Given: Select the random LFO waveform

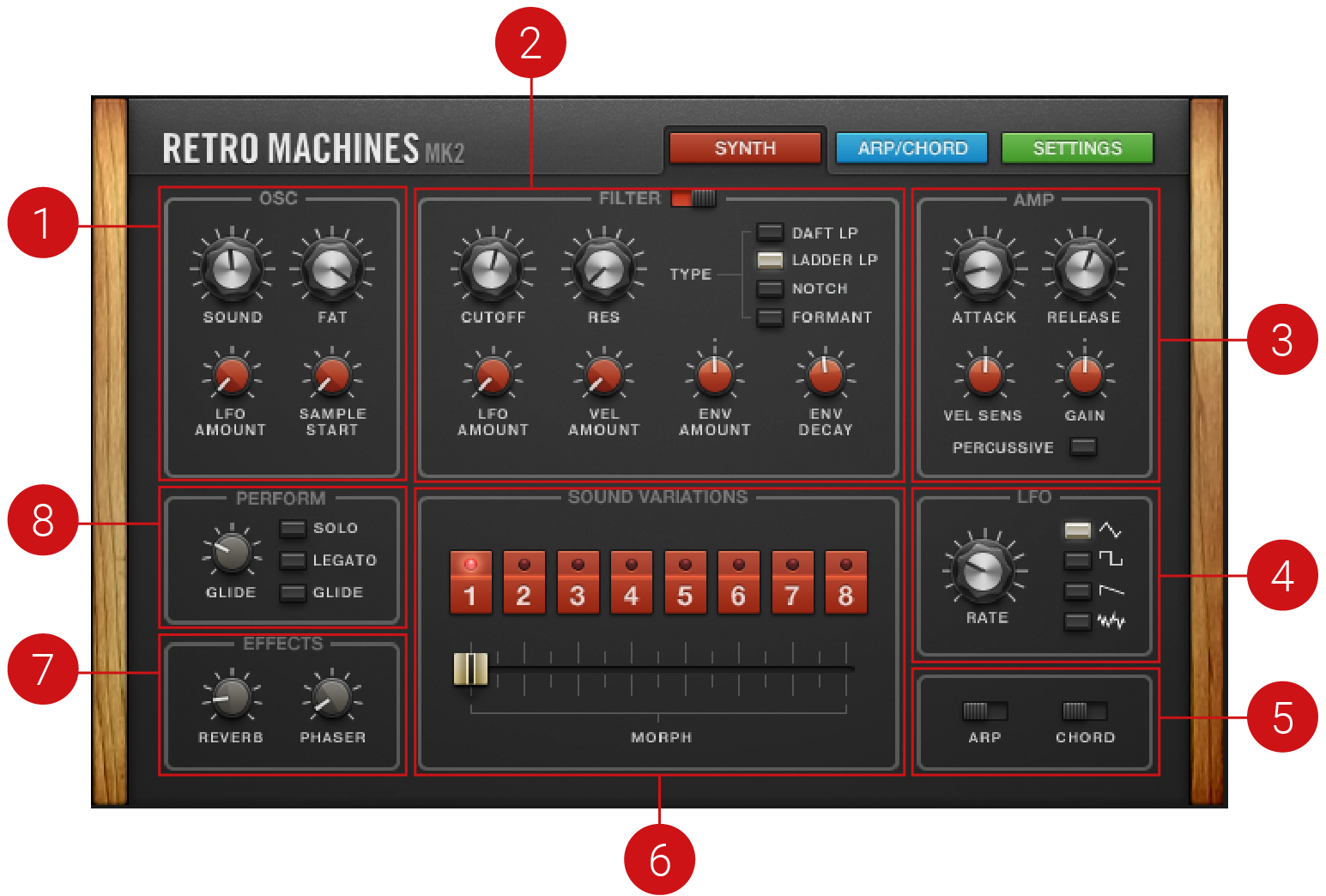Looking at the screenshot, I should tap(1077, 621).
